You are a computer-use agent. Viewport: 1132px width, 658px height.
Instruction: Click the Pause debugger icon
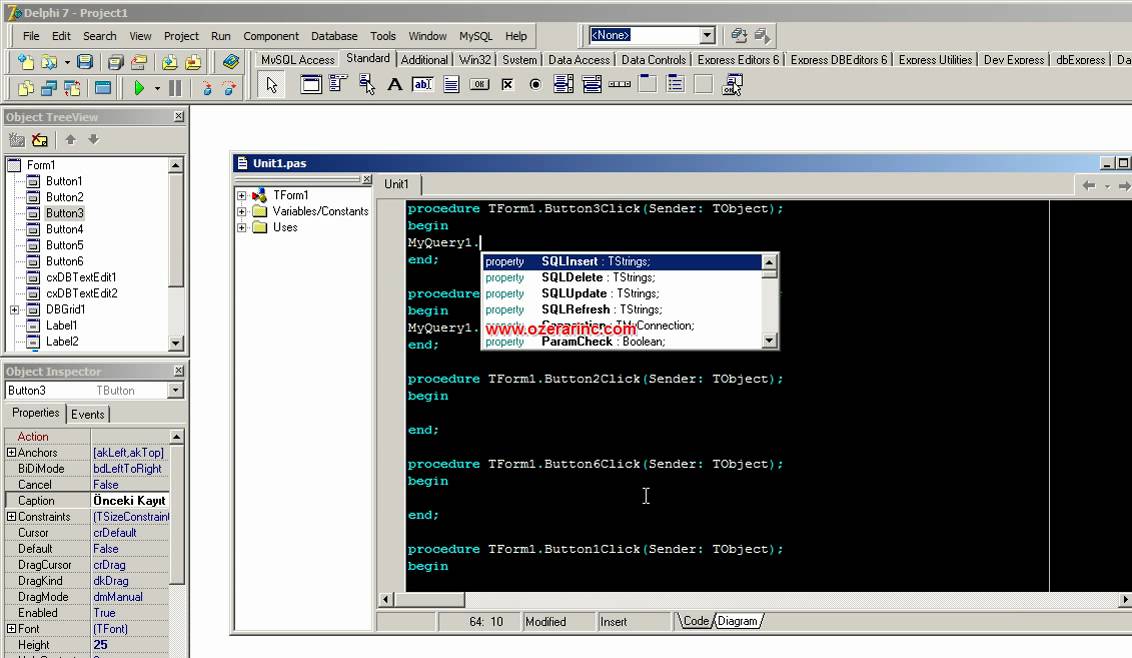175,88
